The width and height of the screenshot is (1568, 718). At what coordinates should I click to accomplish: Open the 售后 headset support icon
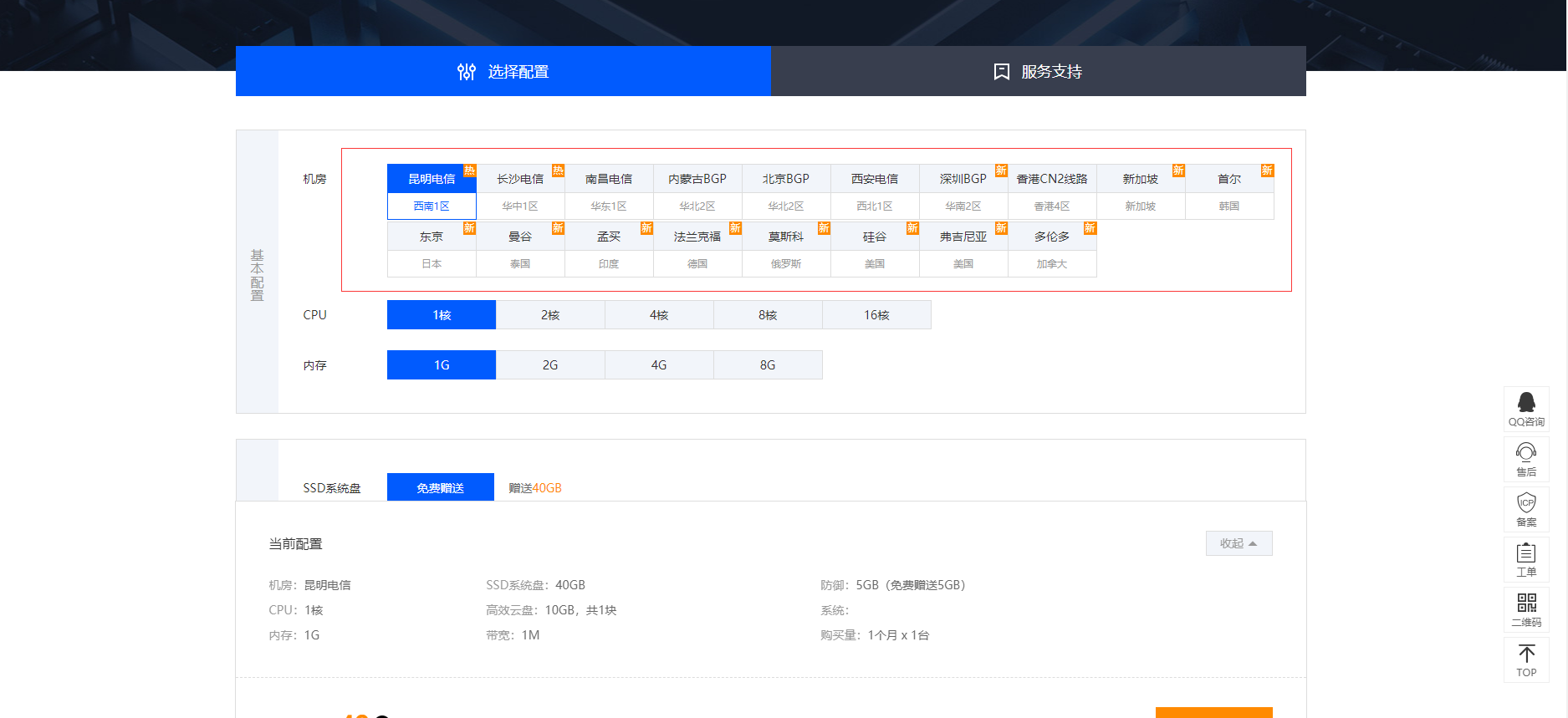[x=1526, y=453]
